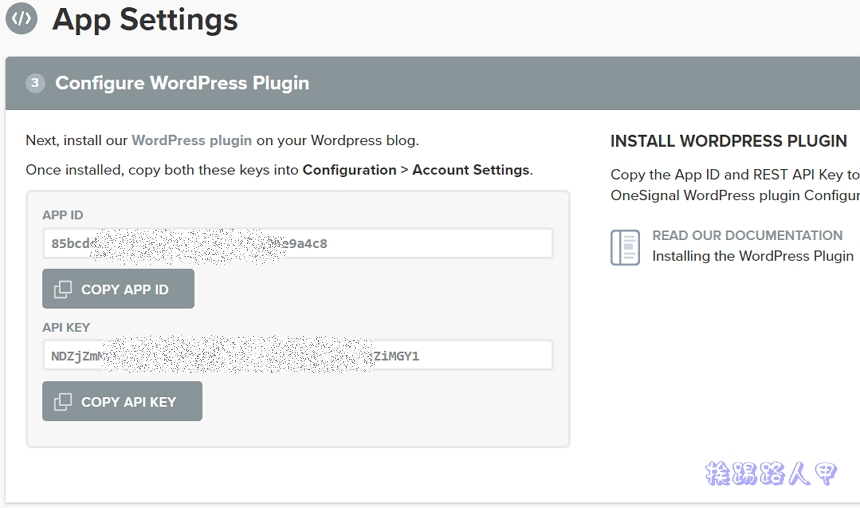Click the APP ID label
Viewport: 860px width, 508px height.
click(63, 215)
